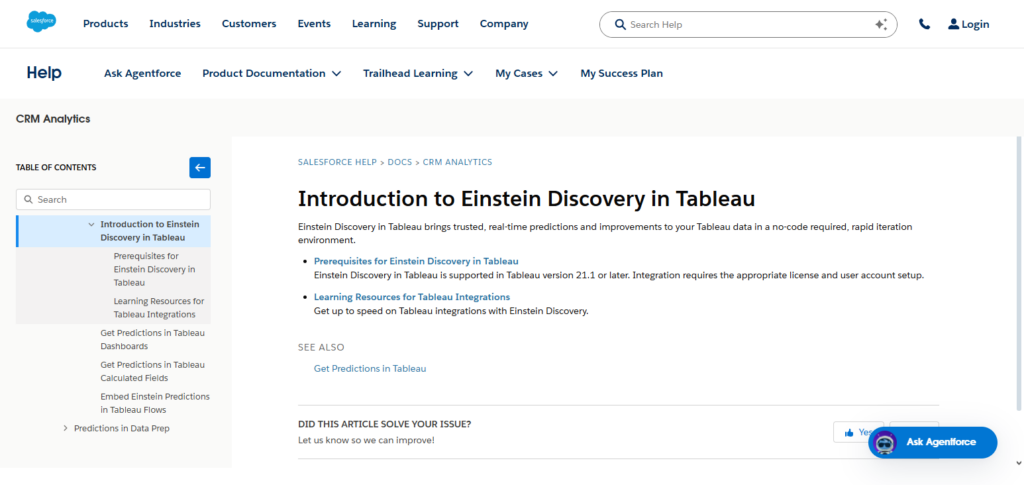Open Embed Einstein Predictions in Tableau Flows

click(155, 403)
